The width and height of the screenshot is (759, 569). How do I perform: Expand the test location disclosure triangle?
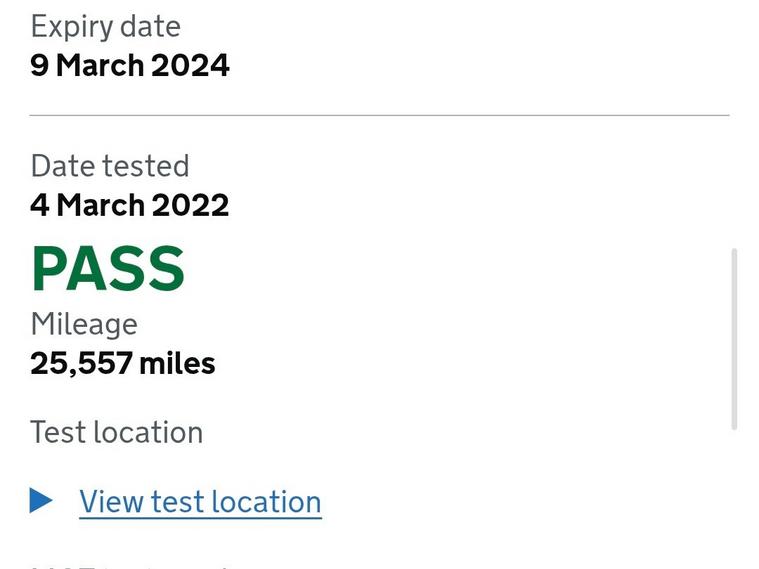coord(41,500)
